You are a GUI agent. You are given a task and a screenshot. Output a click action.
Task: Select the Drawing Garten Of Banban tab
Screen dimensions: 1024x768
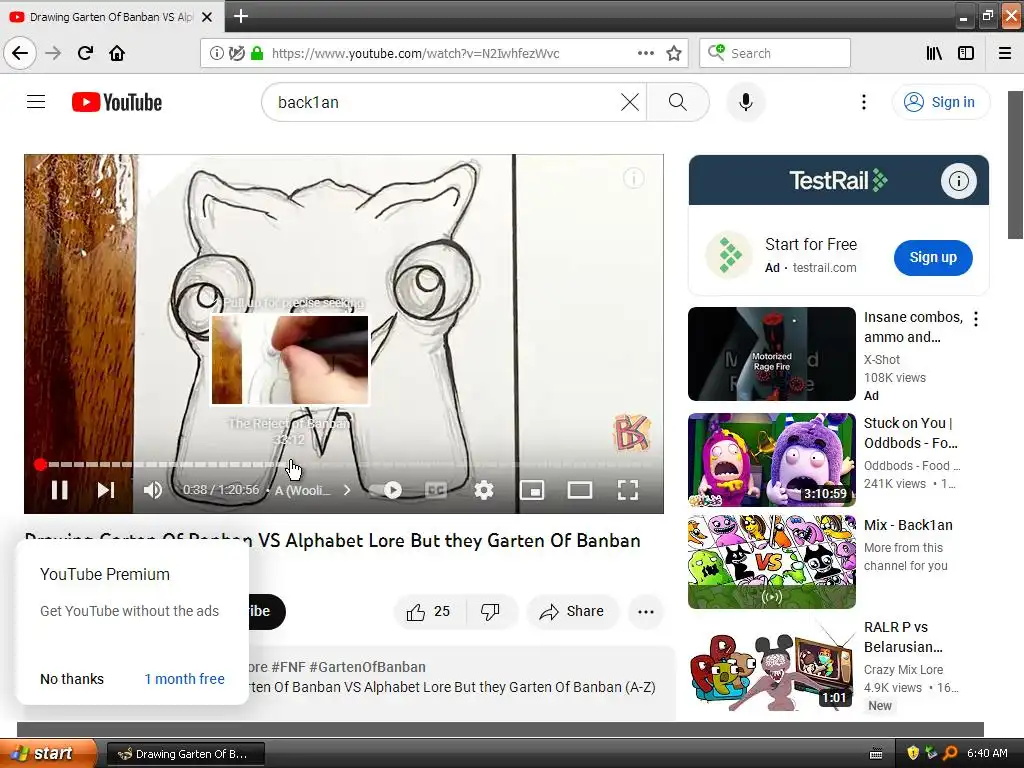(x=111, y=17)
